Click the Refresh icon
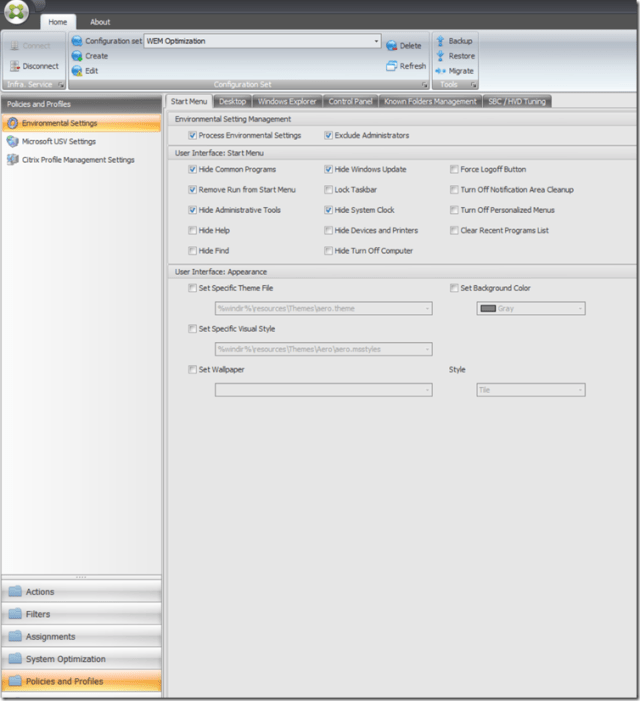The height and width of the screenshot is (701, 640). coord(392,66)
